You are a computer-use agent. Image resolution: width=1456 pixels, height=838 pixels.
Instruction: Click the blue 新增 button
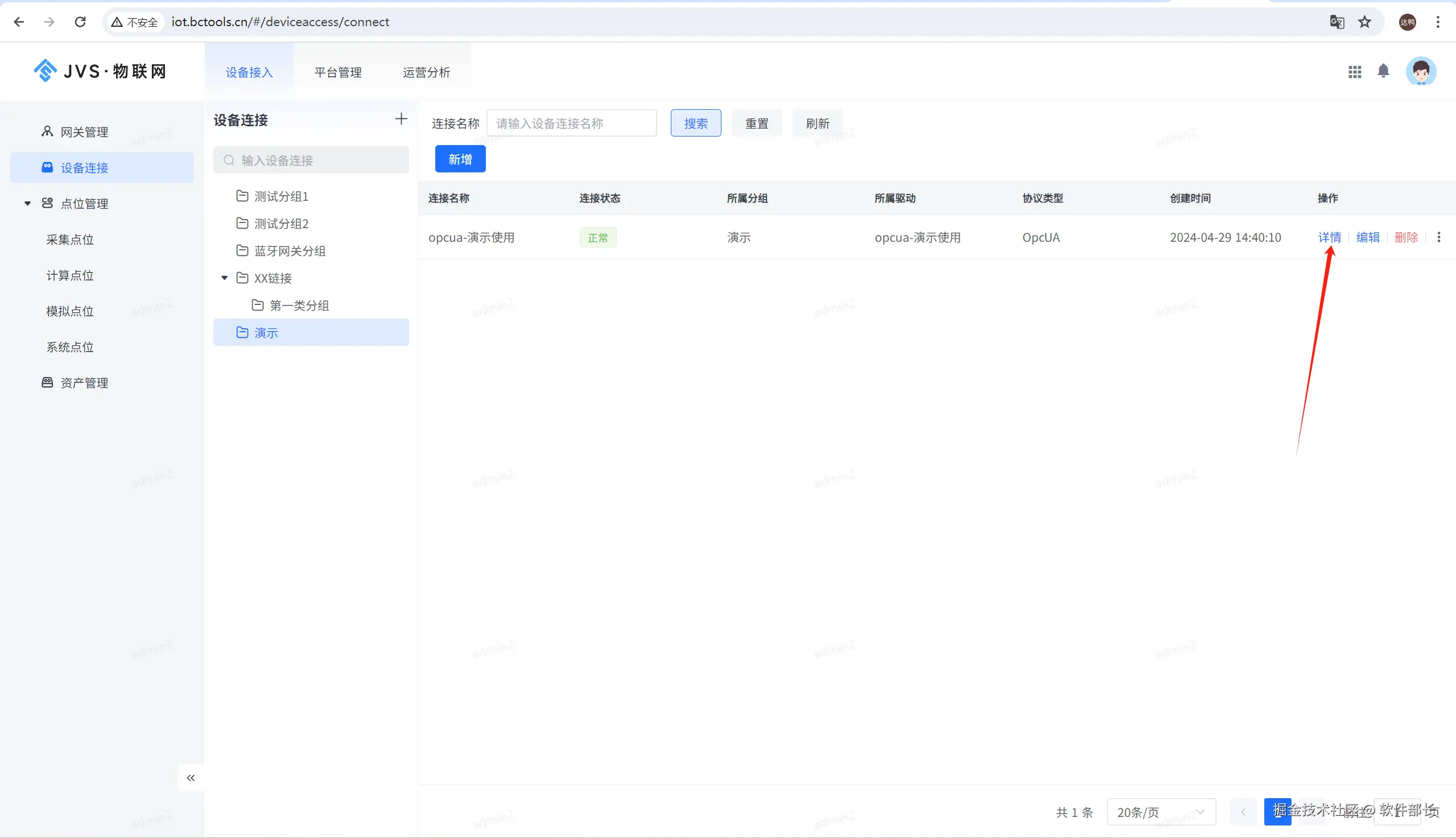460,159
